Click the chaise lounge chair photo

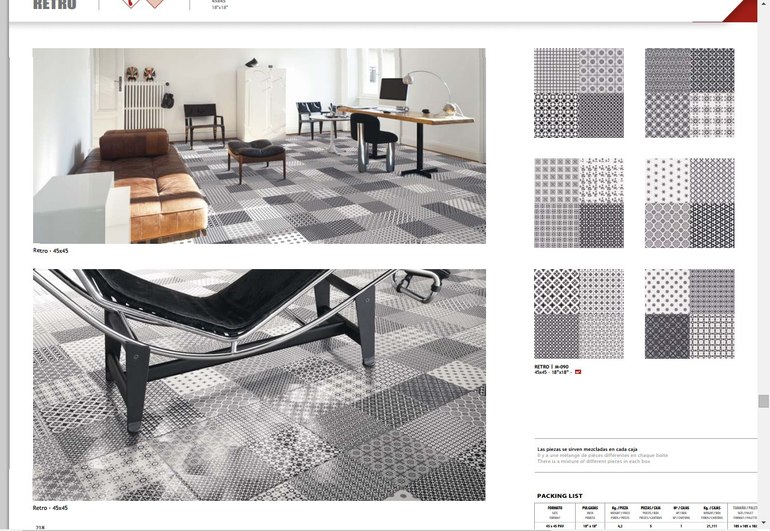point(259,385)
